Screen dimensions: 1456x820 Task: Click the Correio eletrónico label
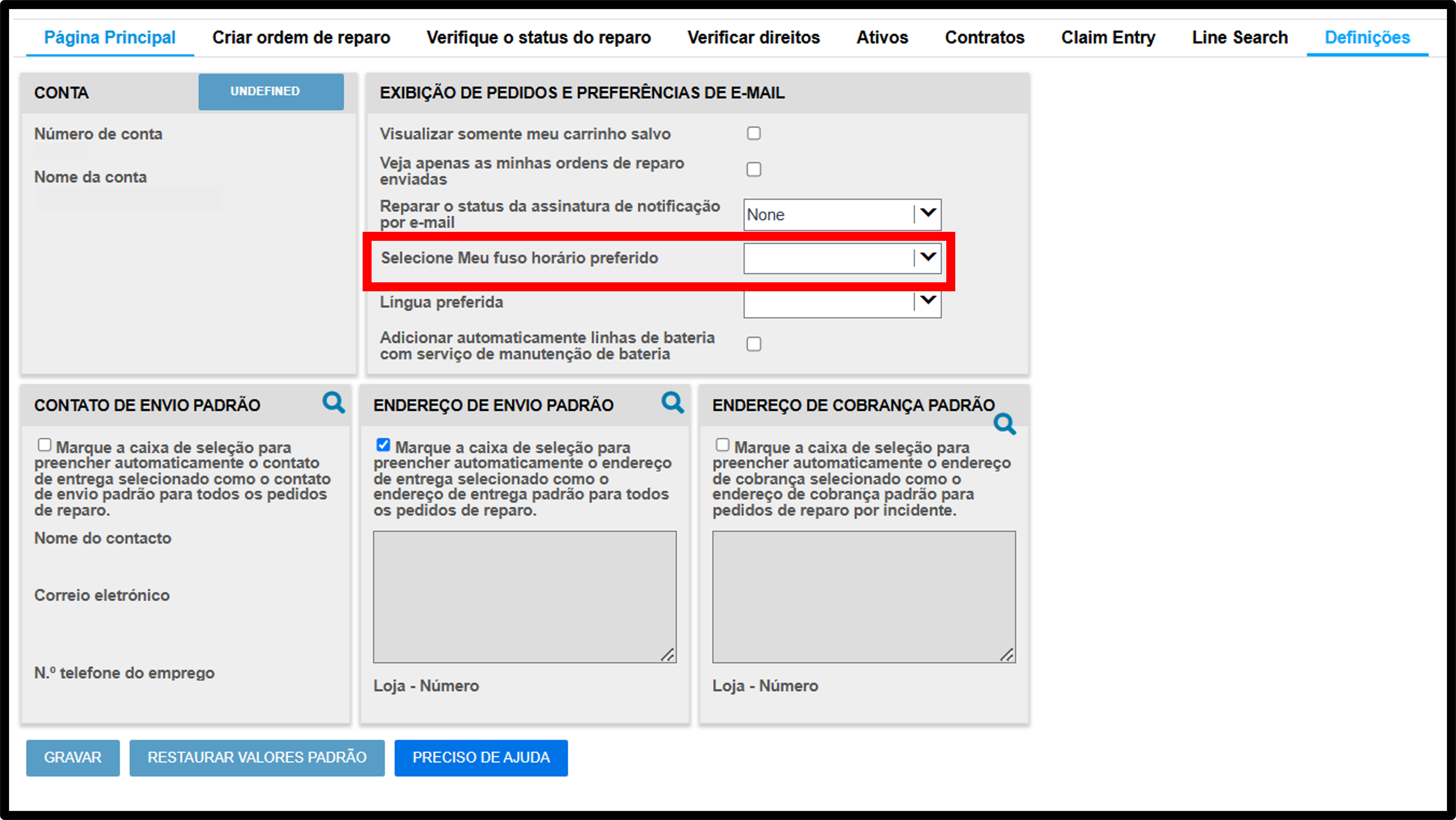[102, 595]
